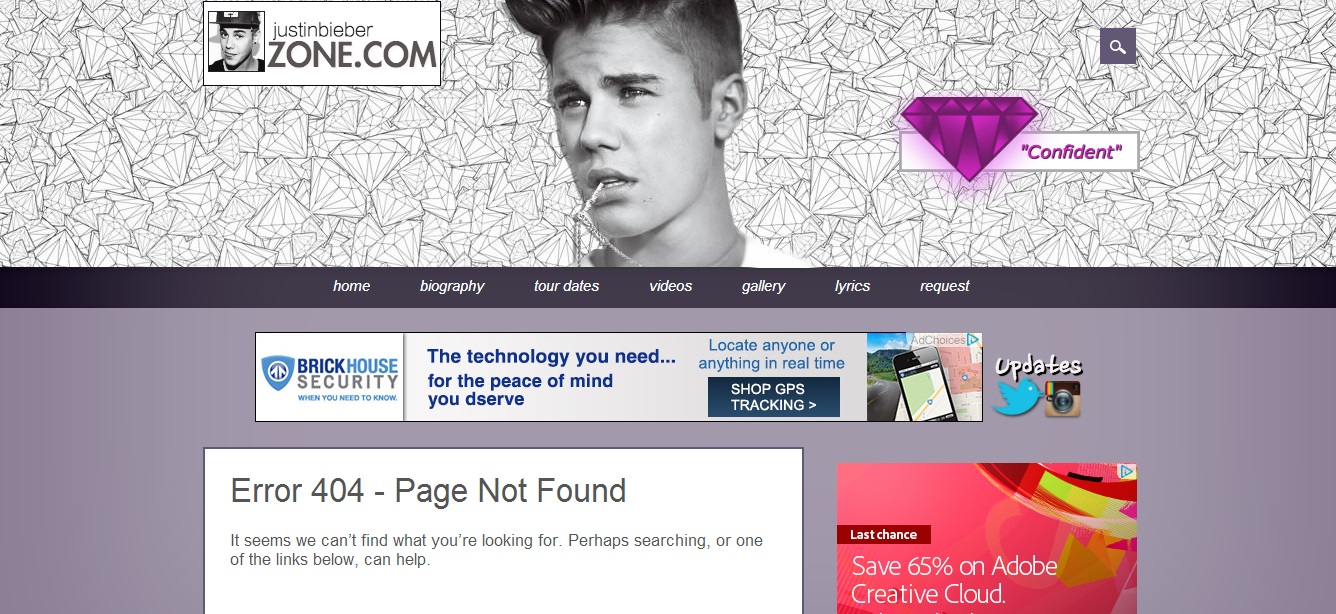
Task: Open the lyrics menu item
Action: [852, 286]
